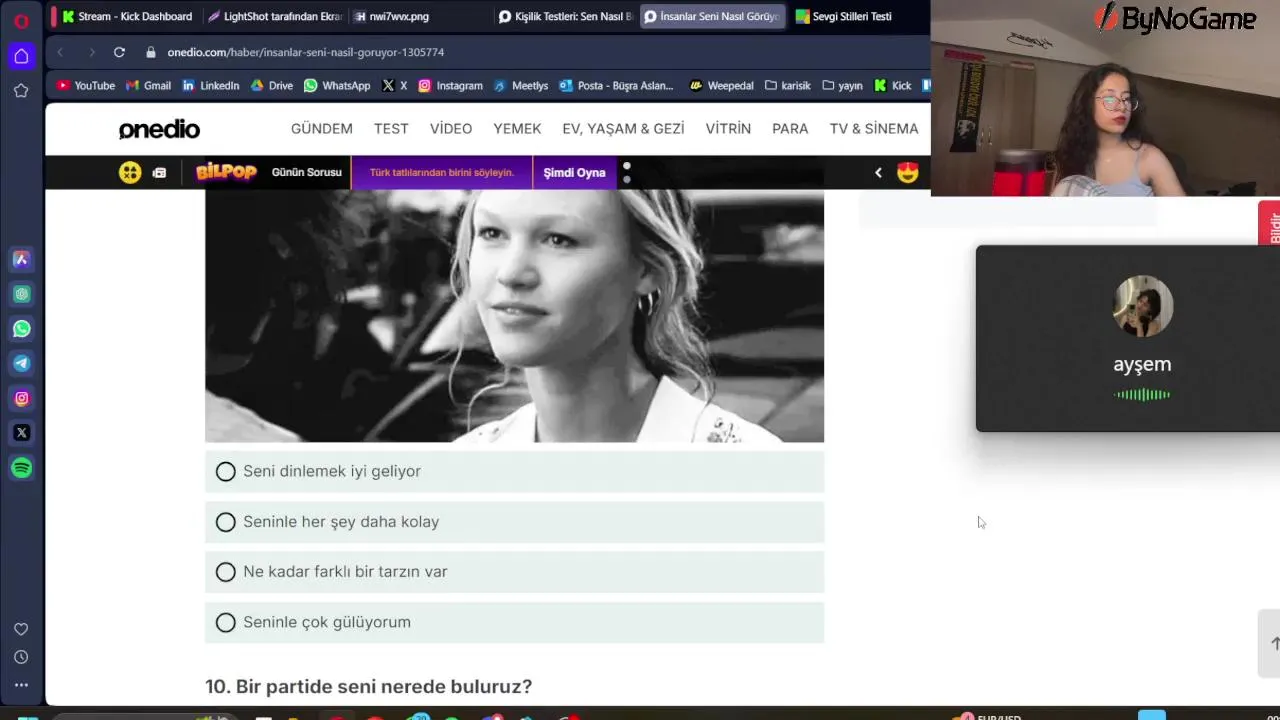The width and height of the screenshot is (1280, 720).
Task: Open the Aria AI sidebar icon
Action: [x=21, y=259]
